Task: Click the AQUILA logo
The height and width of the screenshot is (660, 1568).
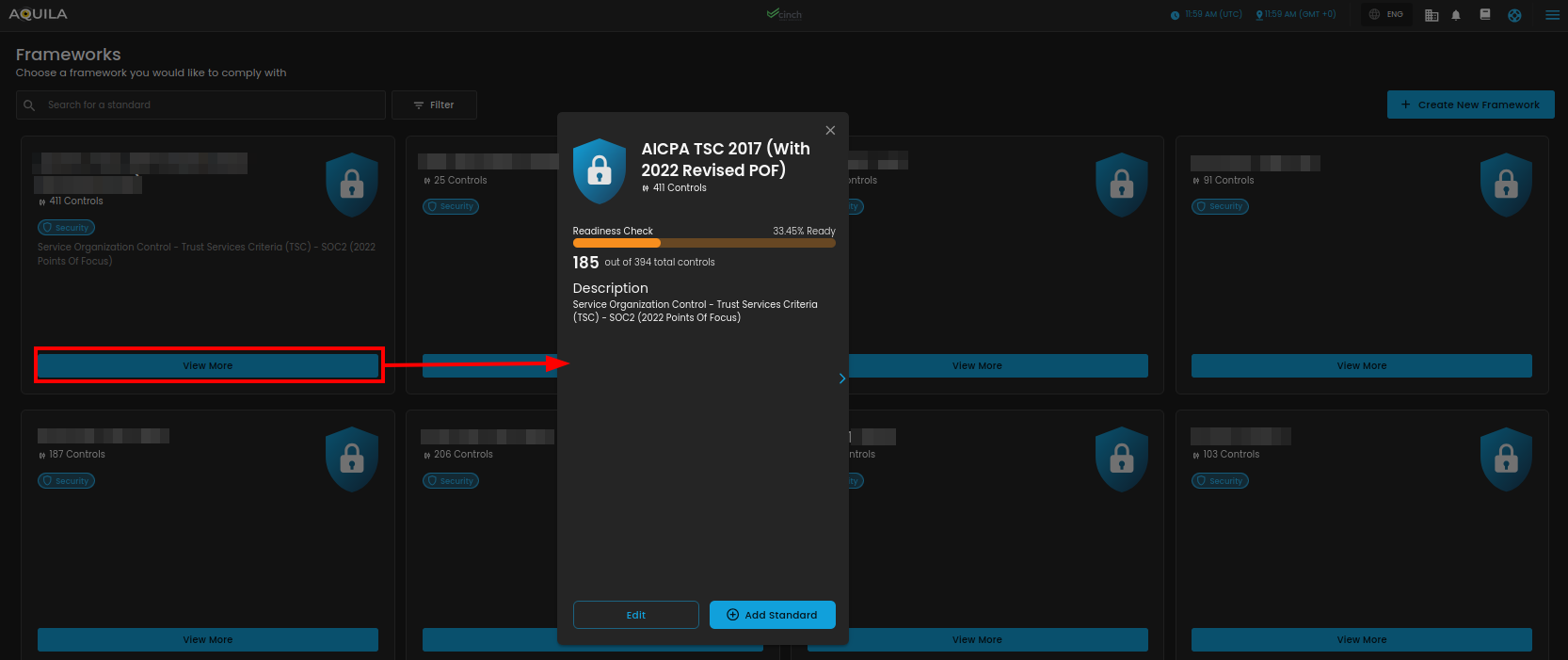Action: (39, 14)
